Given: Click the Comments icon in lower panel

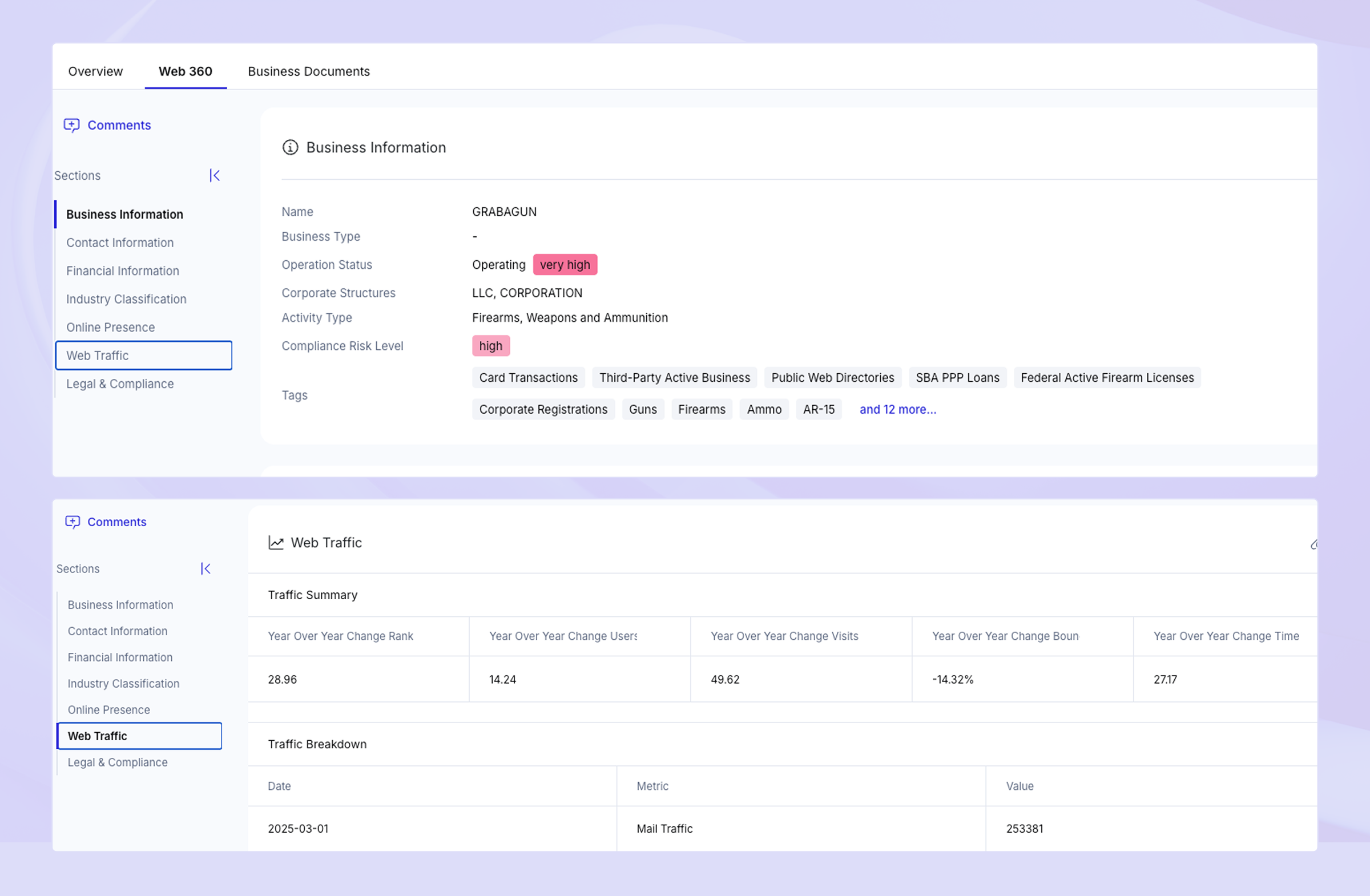Looking at the screenshot, I should click(x=72, y=522).
